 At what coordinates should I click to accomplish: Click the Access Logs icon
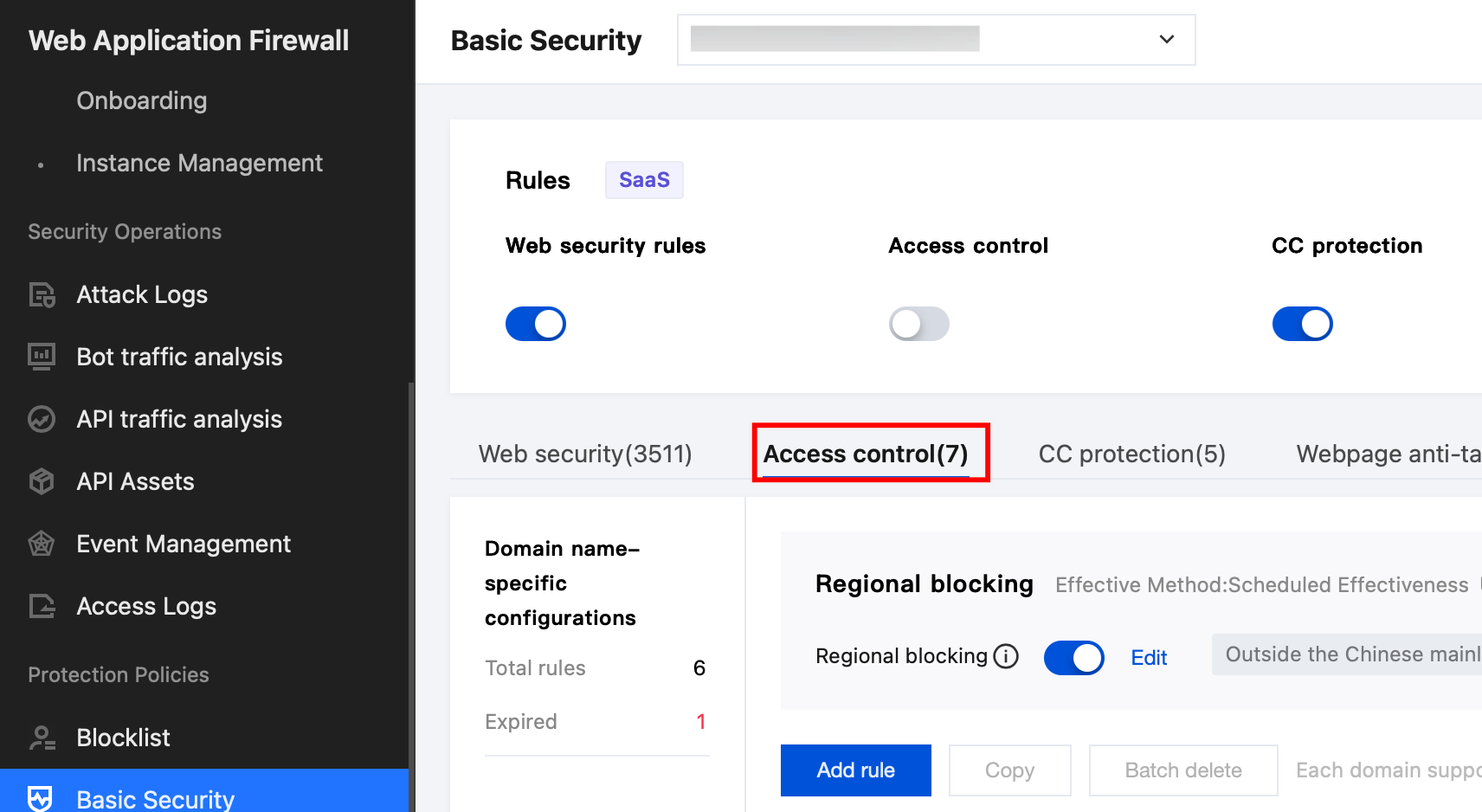tap(42, 606)
